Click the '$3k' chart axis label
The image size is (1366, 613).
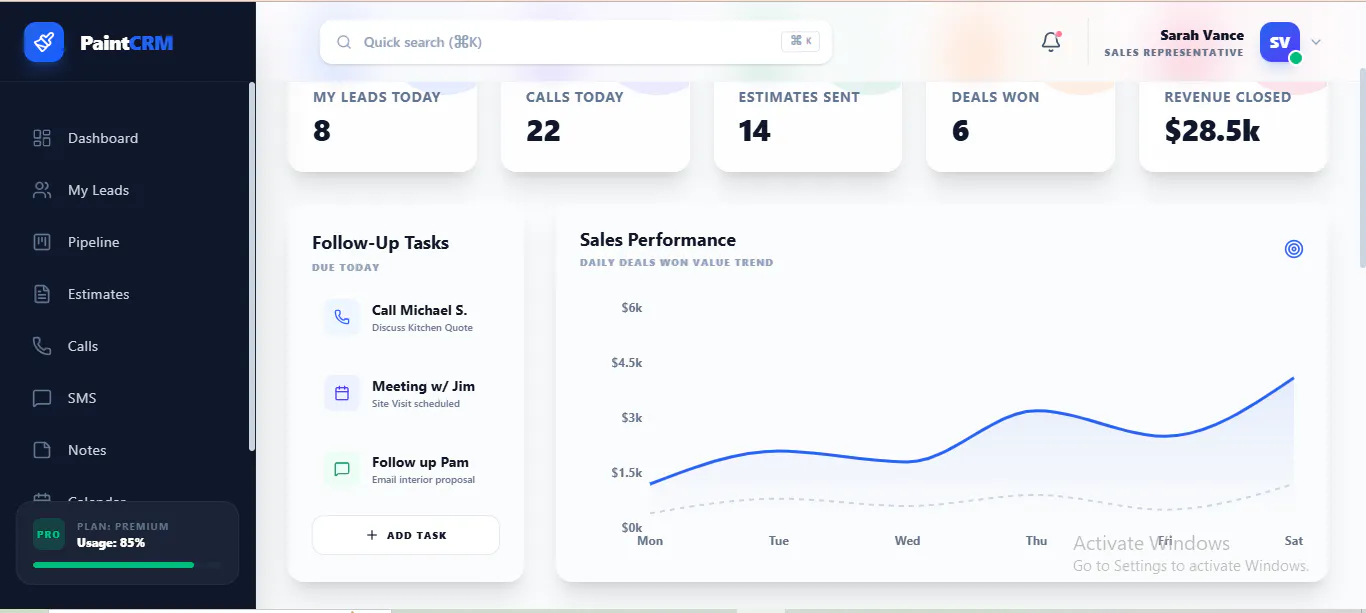click(632, 418)
